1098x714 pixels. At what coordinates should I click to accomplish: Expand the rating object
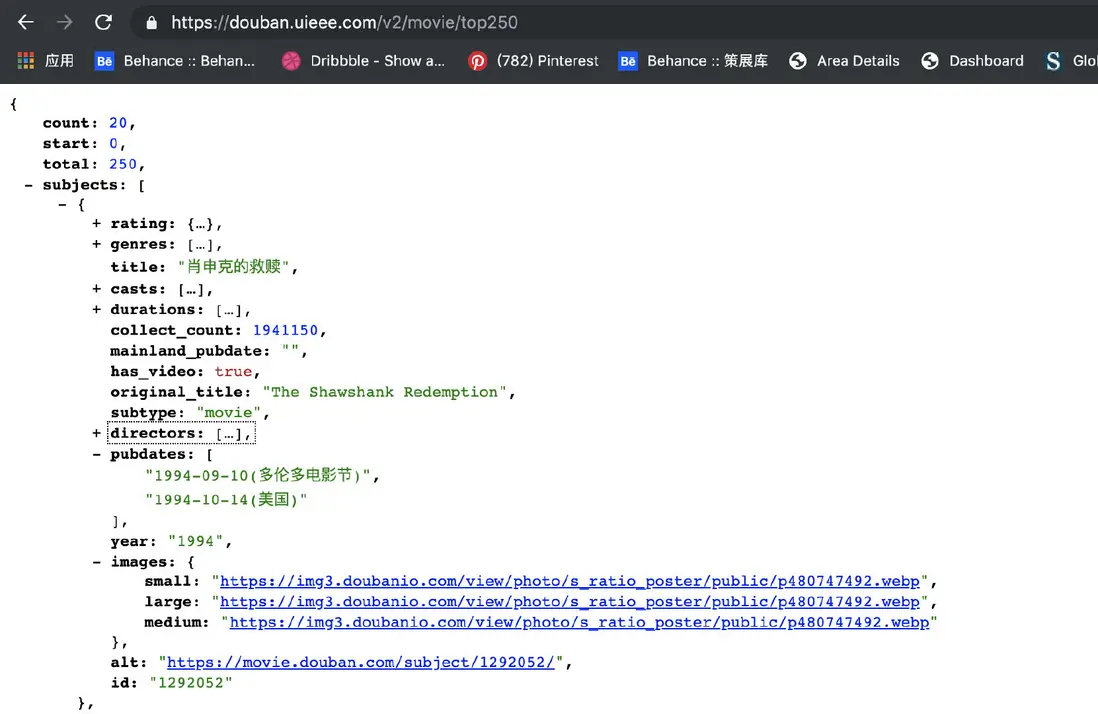(x=97, y=223)
